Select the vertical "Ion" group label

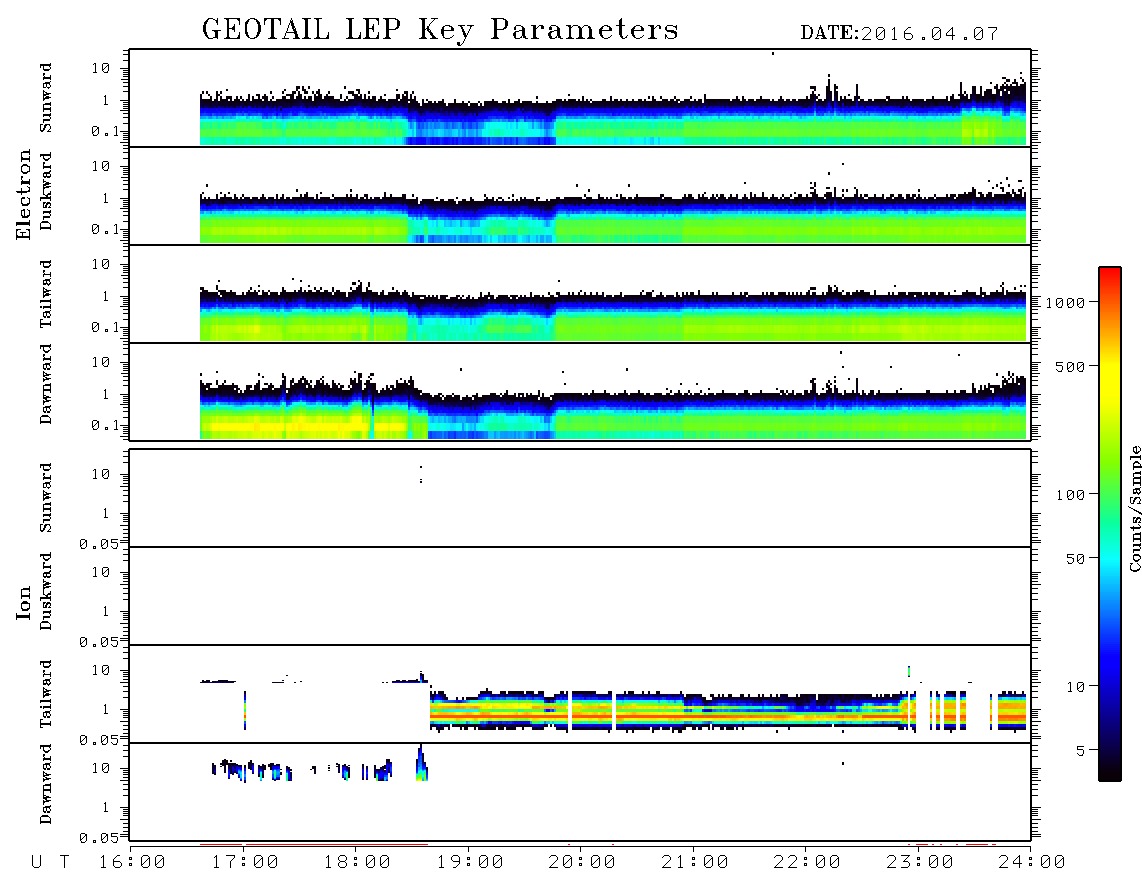coord(23,603)
